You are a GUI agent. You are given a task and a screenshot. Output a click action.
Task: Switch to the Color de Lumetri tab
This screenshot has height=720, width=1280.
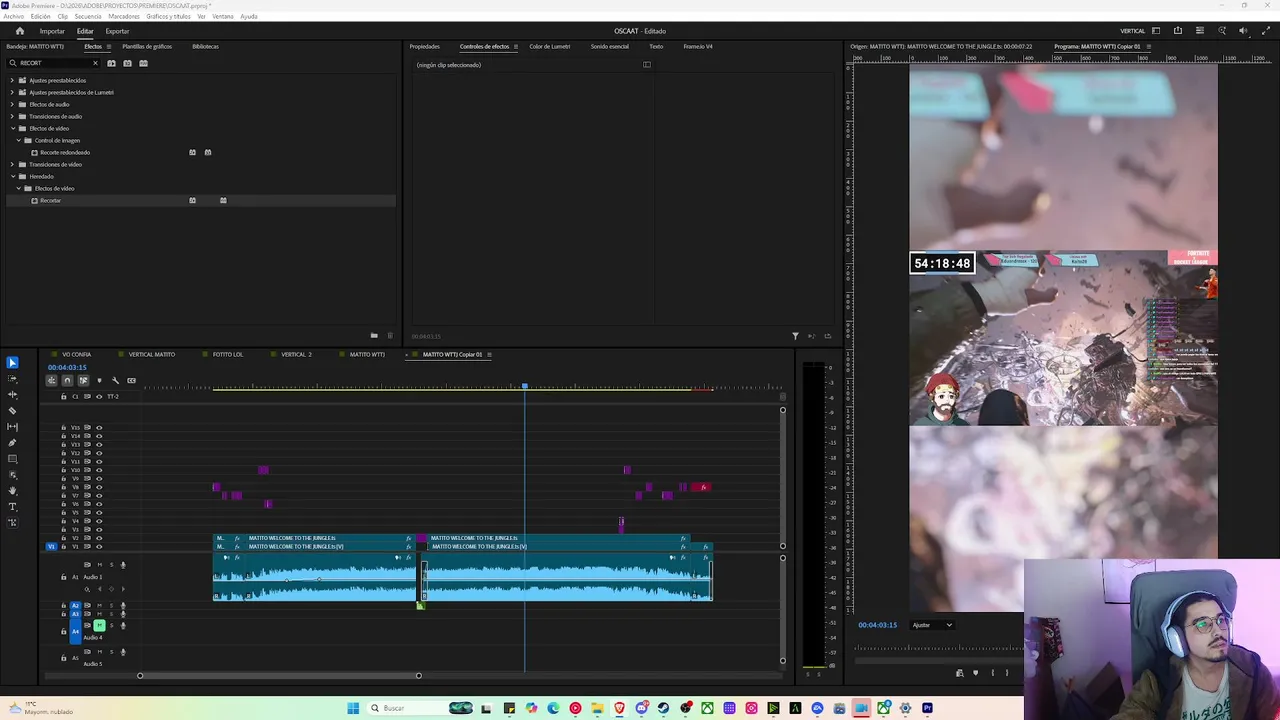(x=550, y=46)
